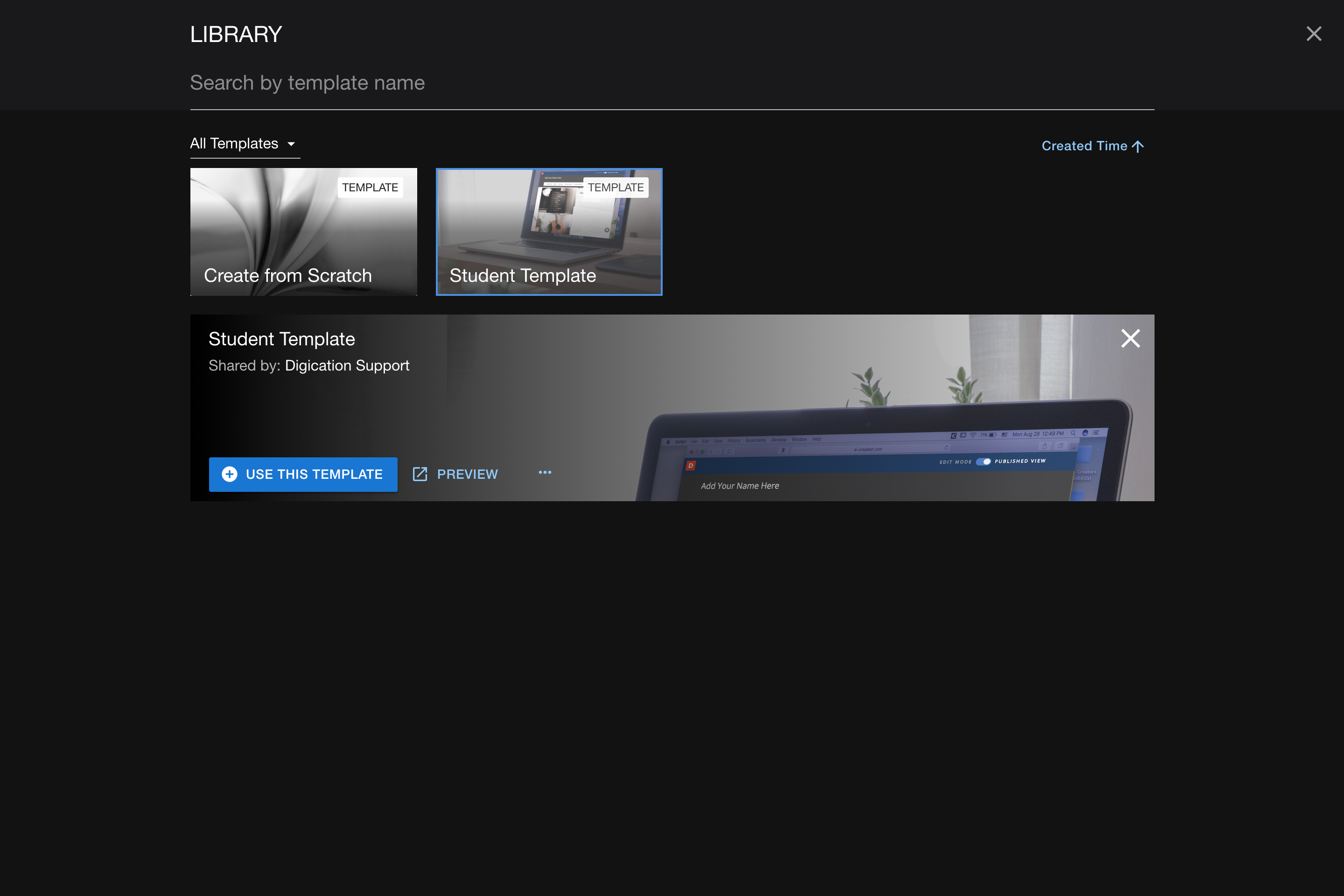
Task: Click the Student Template heading in detail panel
Action: point(282,339)
